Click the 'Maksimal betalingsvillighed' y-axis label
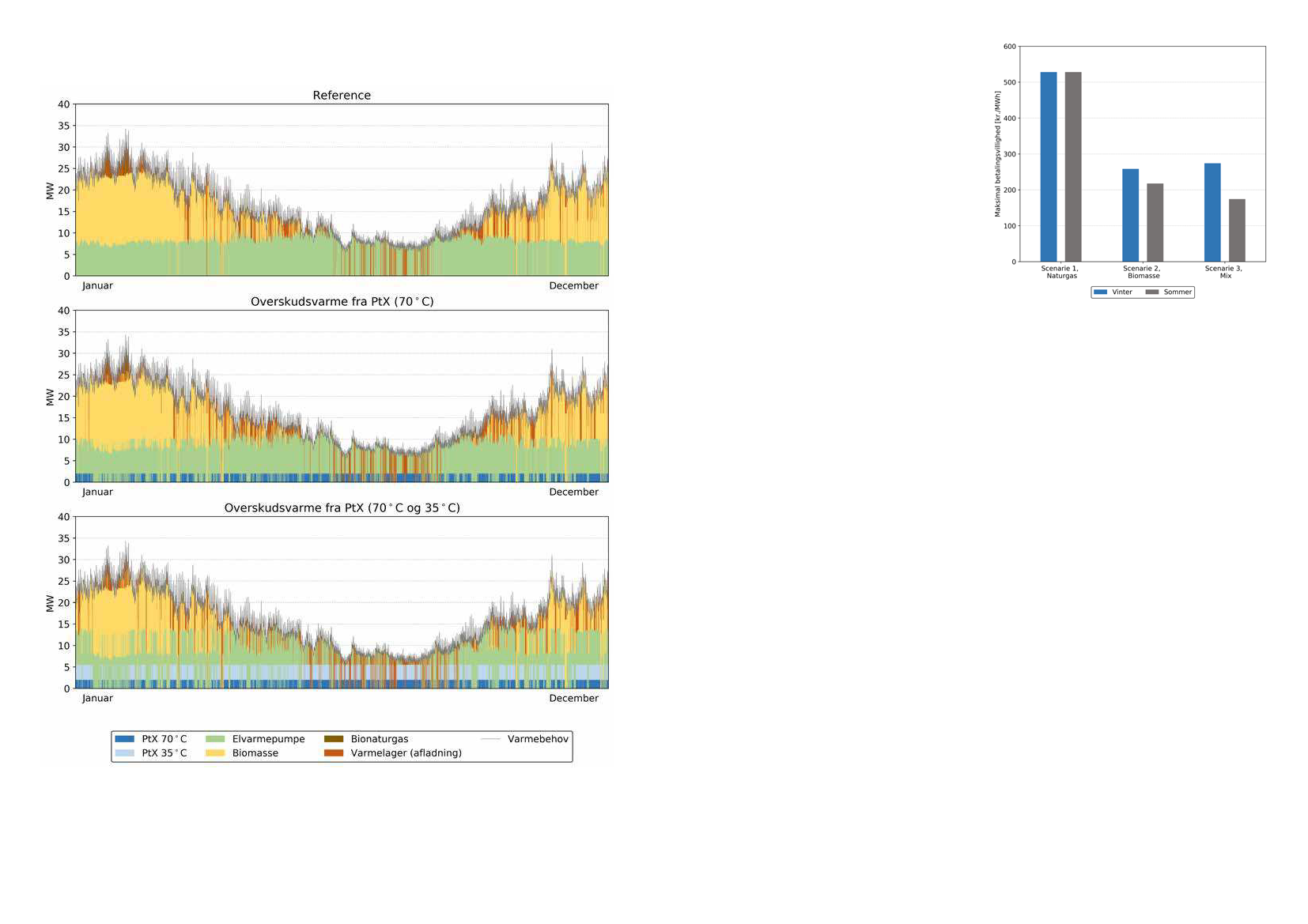The image size is (1308, 924). click(x=998, y=154)
